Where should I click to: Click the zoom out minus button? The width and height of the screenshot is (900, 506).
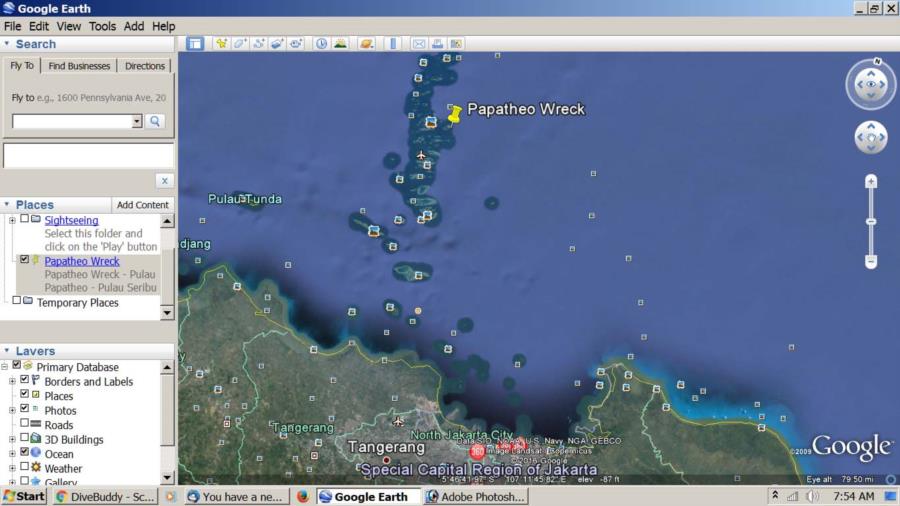click(x=871, y=262)
